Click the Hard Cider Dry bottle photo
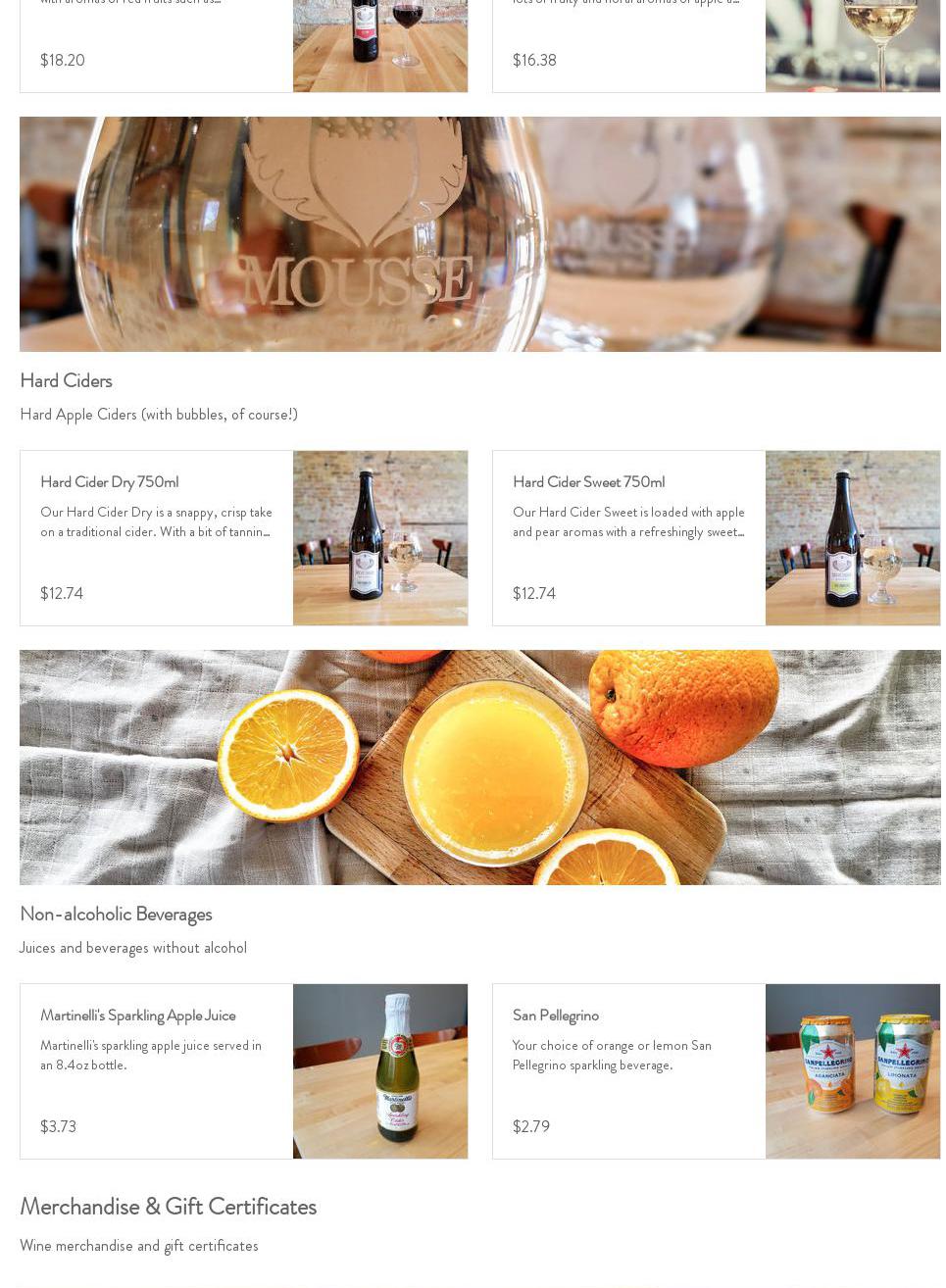The width and height of the screenshot is (946, 1288). point(380,538)
